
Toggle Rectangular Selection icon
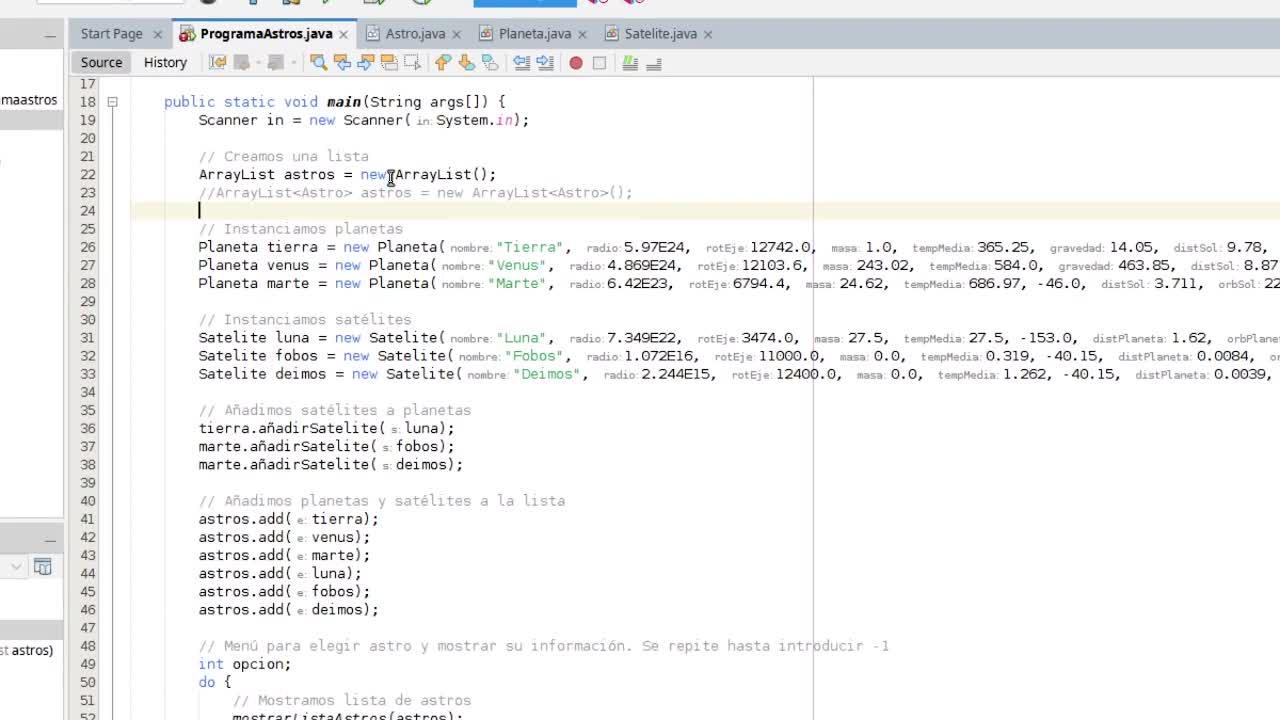pyautogui.click(x=412, y=63)
